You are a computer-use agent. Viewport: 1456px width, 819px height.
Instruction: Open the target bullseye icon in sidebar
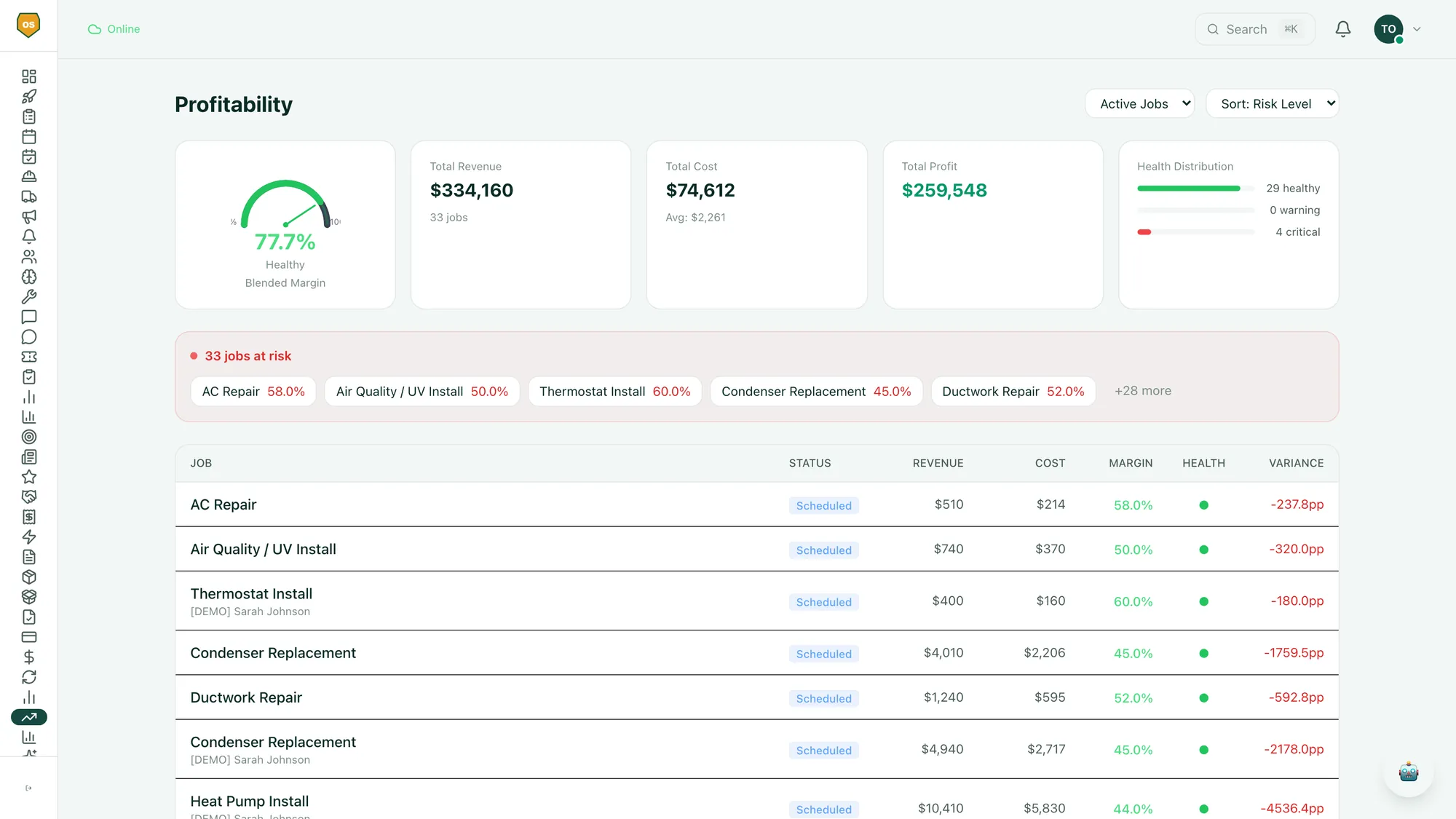coord(29,437)
